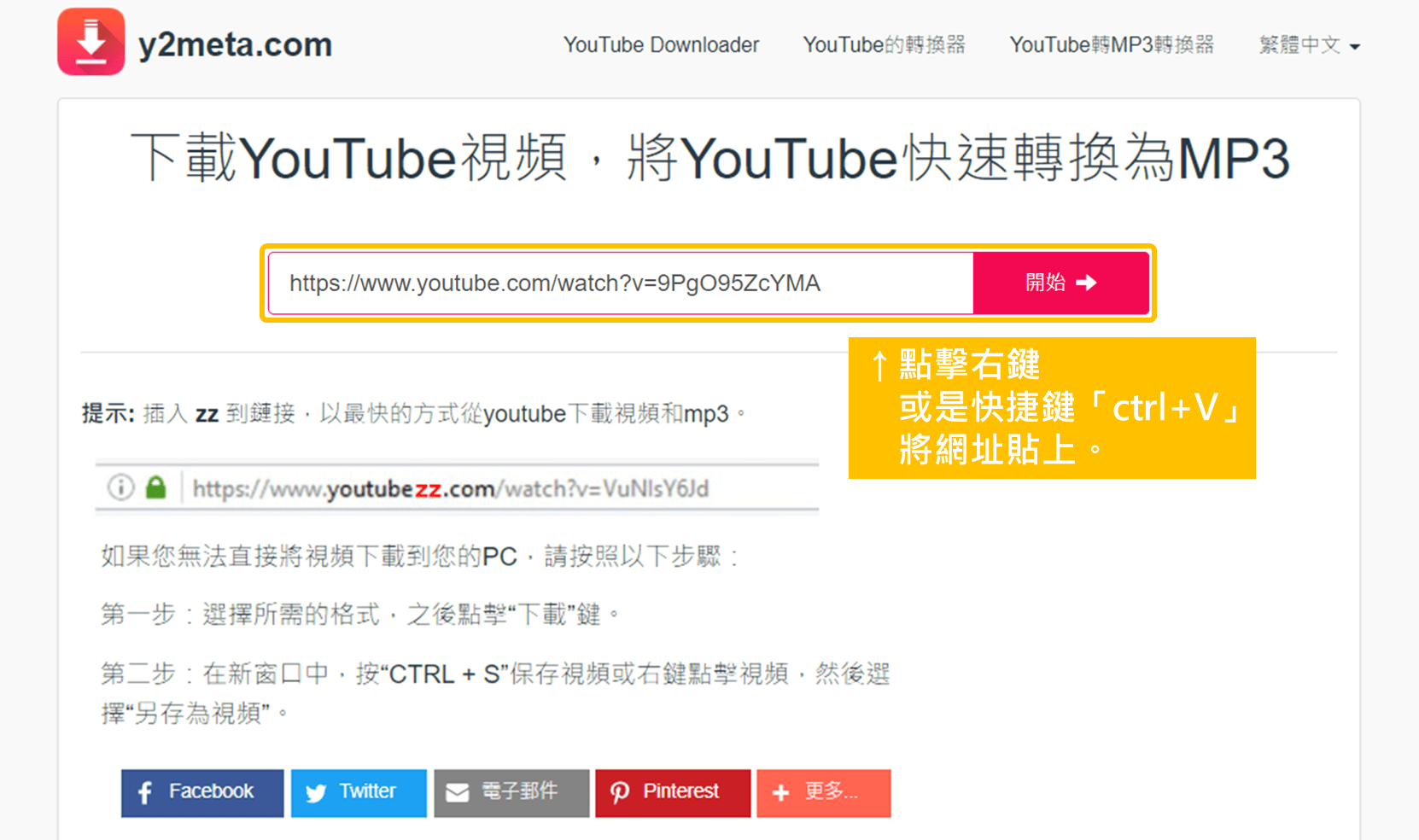Share via Pinterest button
1419x840 pixels.
click(673, 793)
